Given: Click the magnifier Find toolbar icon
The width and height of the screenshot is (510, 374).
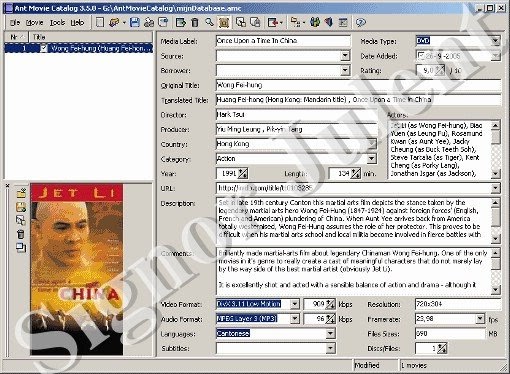Looking at the screenshot, I should tap(209, 22).
